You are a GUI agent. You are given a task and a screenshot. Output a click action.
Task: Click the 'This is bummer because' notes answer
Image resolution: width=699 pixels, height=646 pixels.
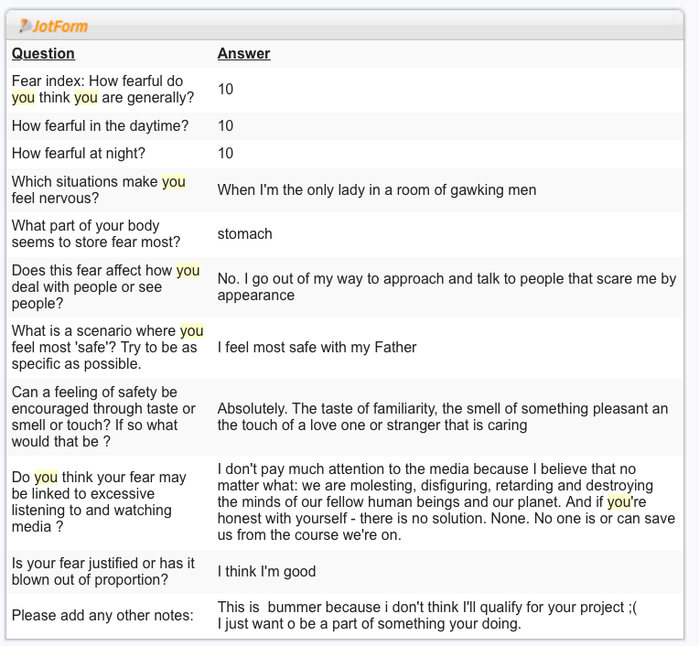click(x=427, y=616)
